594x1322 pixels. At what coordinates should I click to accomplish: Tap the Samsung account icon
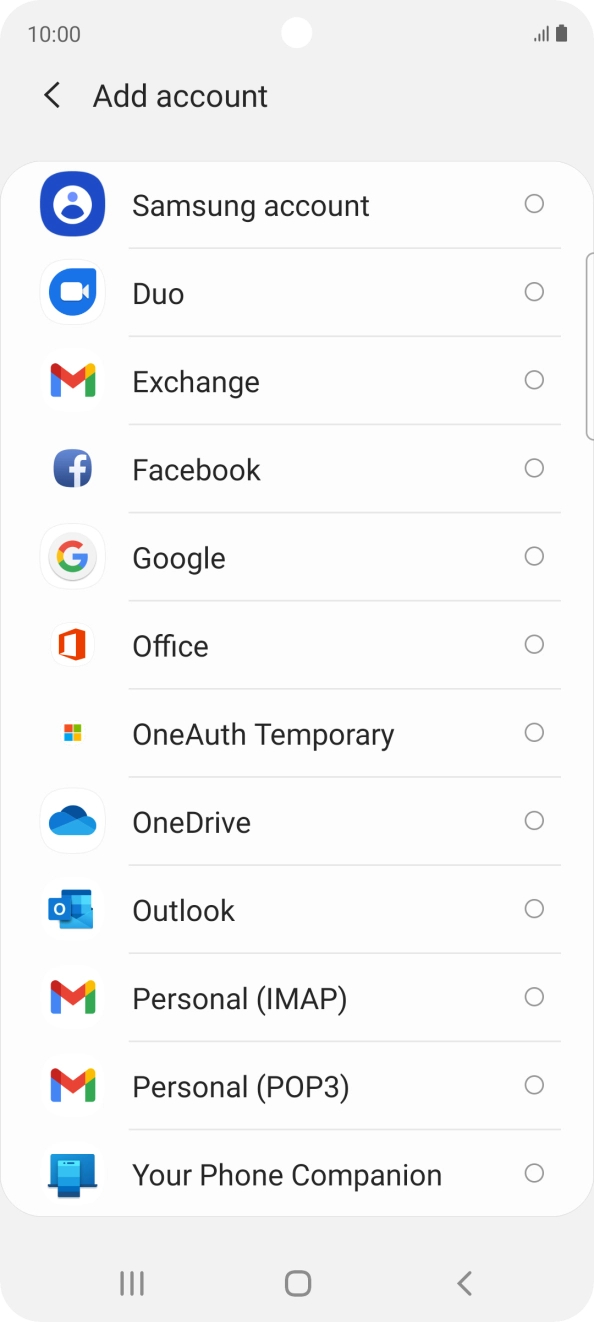pyautogui.click(x=72, y=204)
